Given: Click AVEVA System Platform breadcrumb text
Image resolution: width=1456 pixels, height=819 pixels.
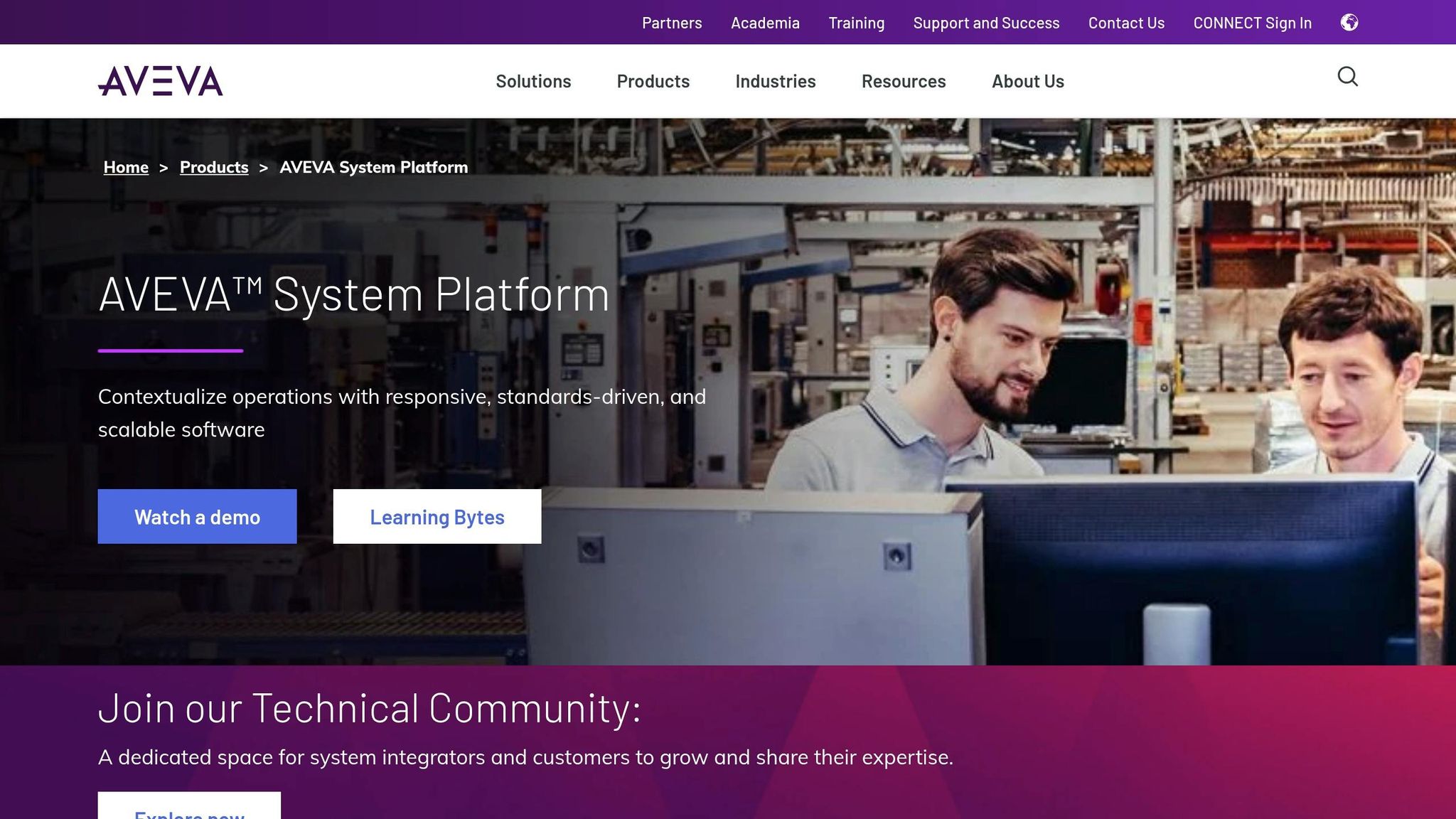Looking at the screenshot, I should [x=374, y=168].
